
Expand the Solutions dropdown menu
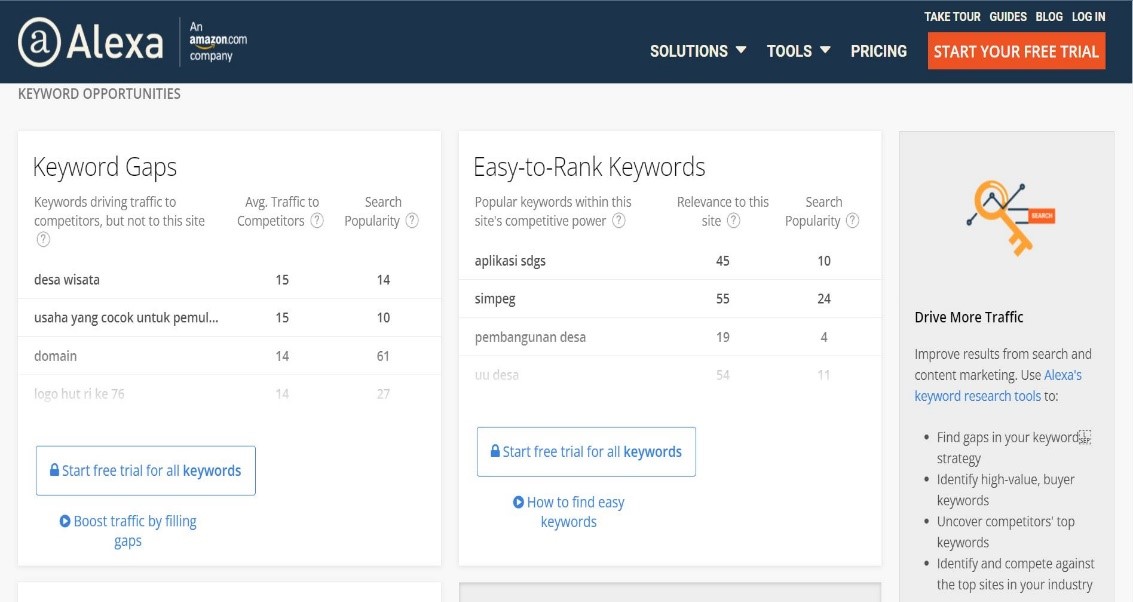[698, 51]
